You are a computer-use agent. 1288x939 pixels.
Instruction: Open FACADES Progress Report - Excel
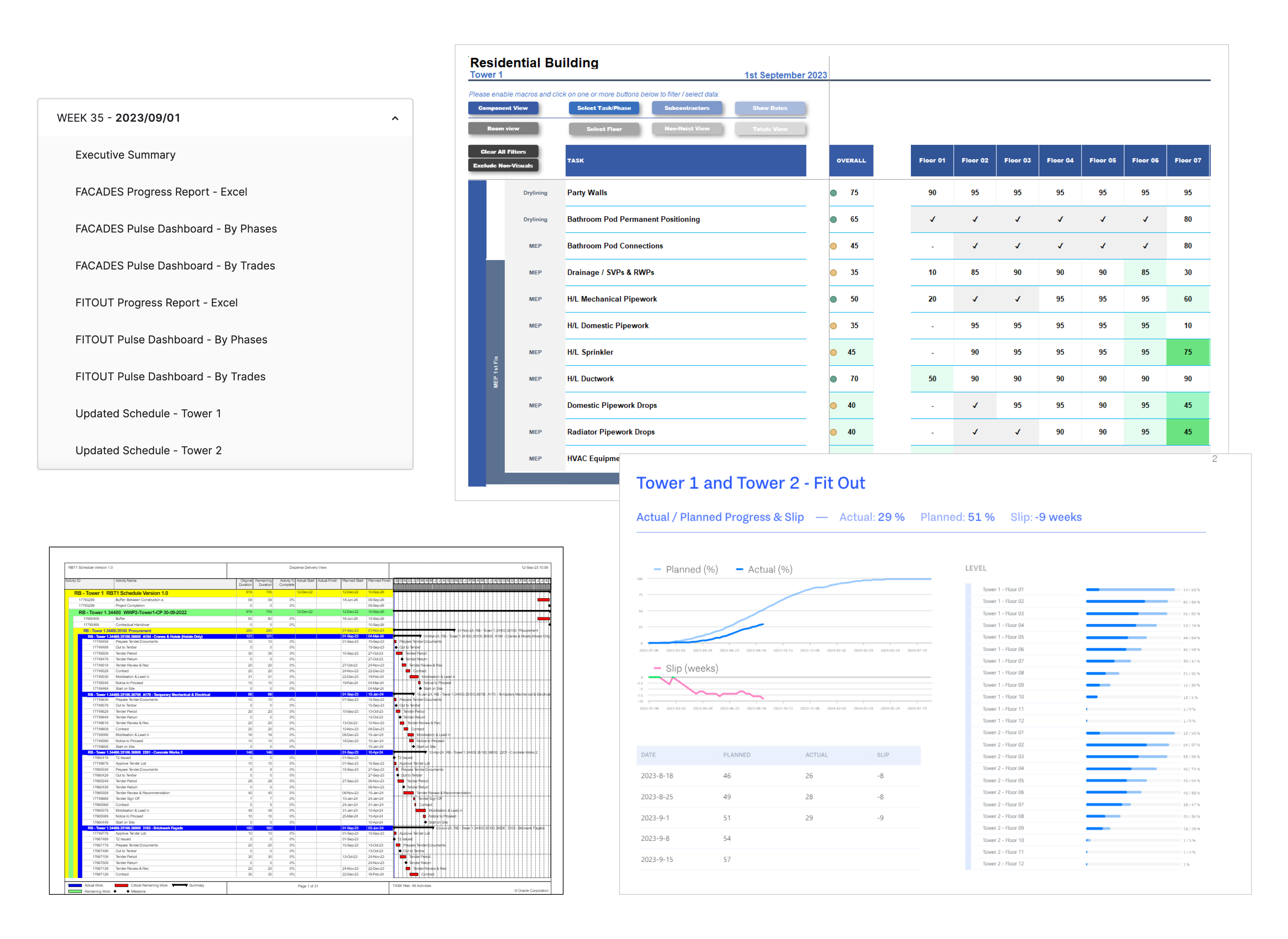(x=161, y=192)
